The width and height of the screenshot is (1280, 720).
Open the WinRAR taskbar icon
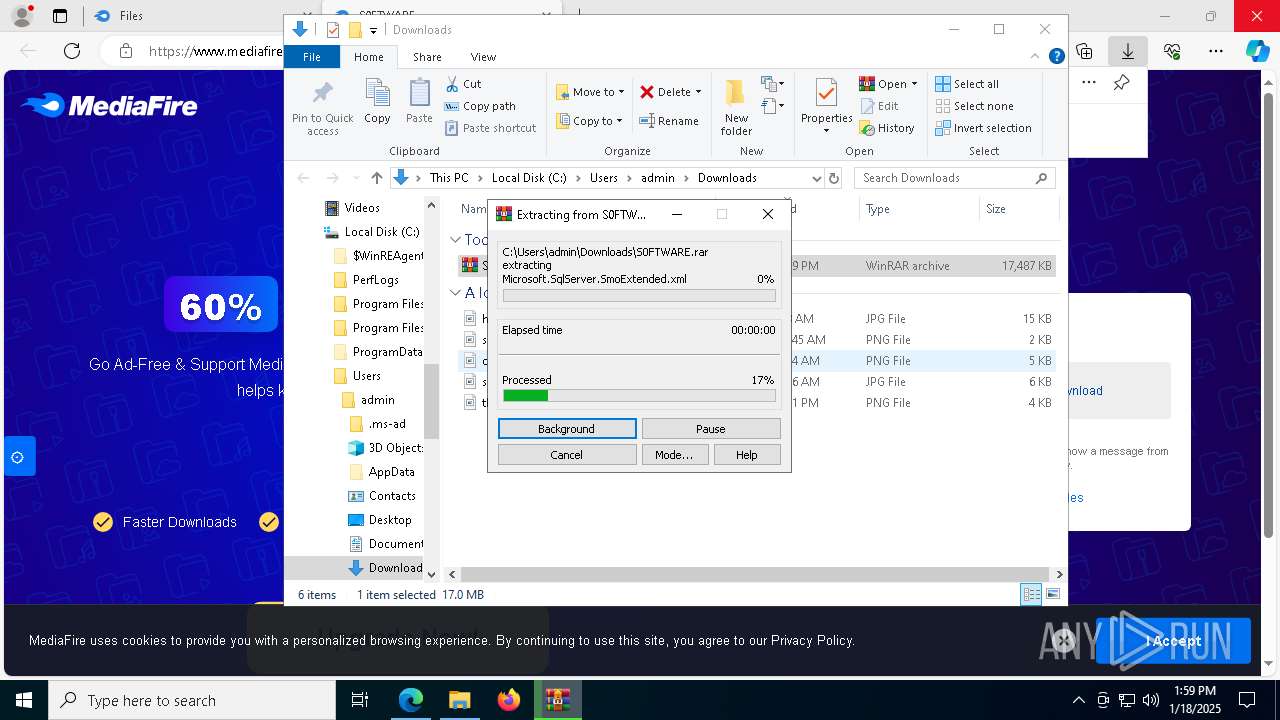tap(557, 700)
